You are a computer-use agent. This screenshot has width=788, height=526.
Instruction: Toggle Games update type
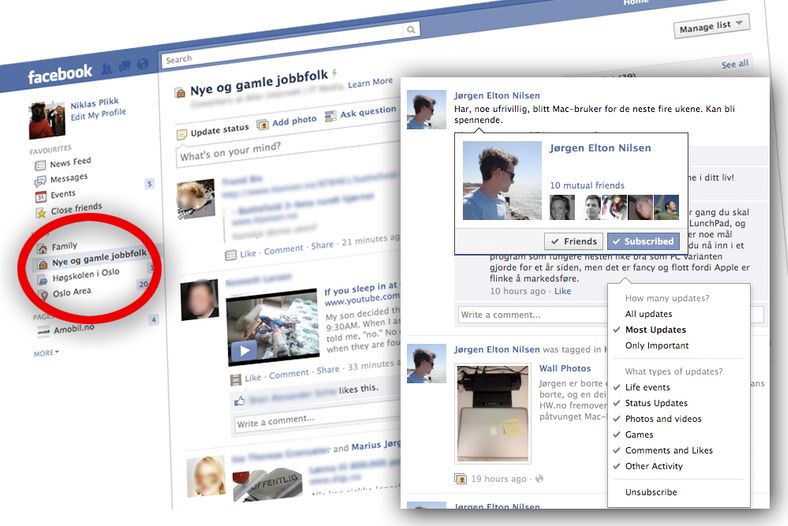(x=639, y=435)
